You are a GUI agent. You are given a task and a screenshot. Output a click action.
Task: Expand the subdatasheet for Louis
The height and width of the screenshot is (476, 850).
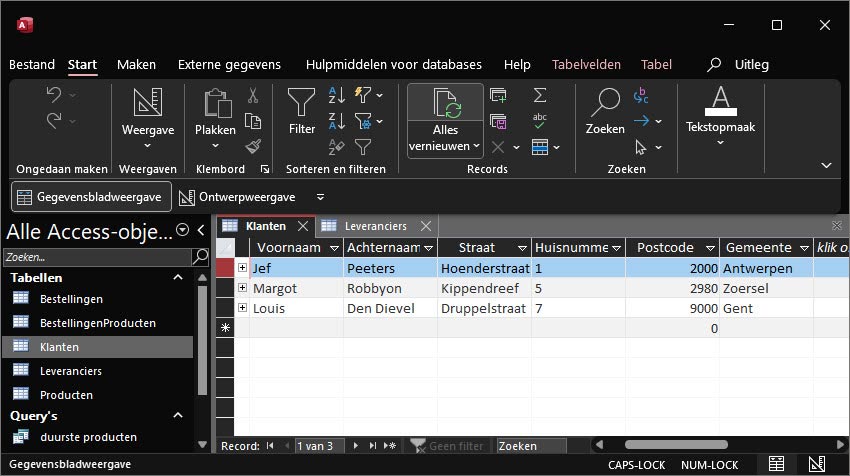pyautogui.click(x=242, y=308)
